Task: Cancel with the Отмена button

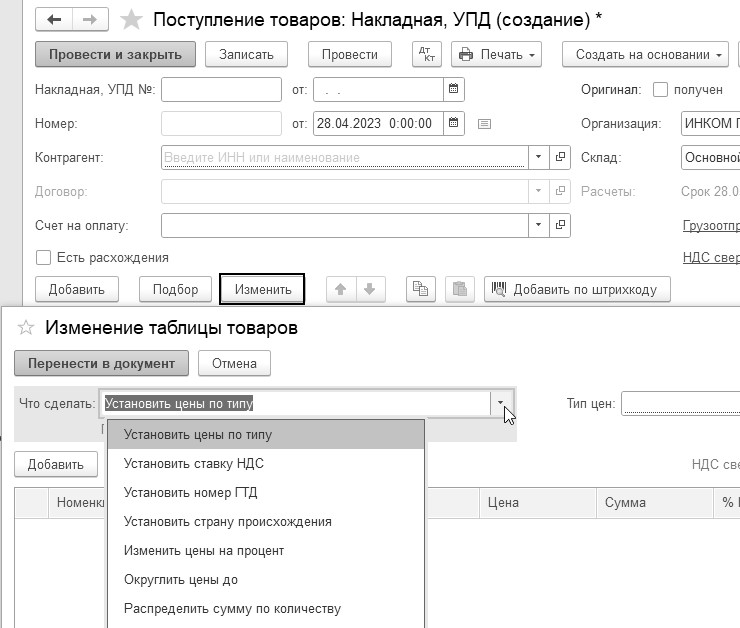Action: point(234,363)
